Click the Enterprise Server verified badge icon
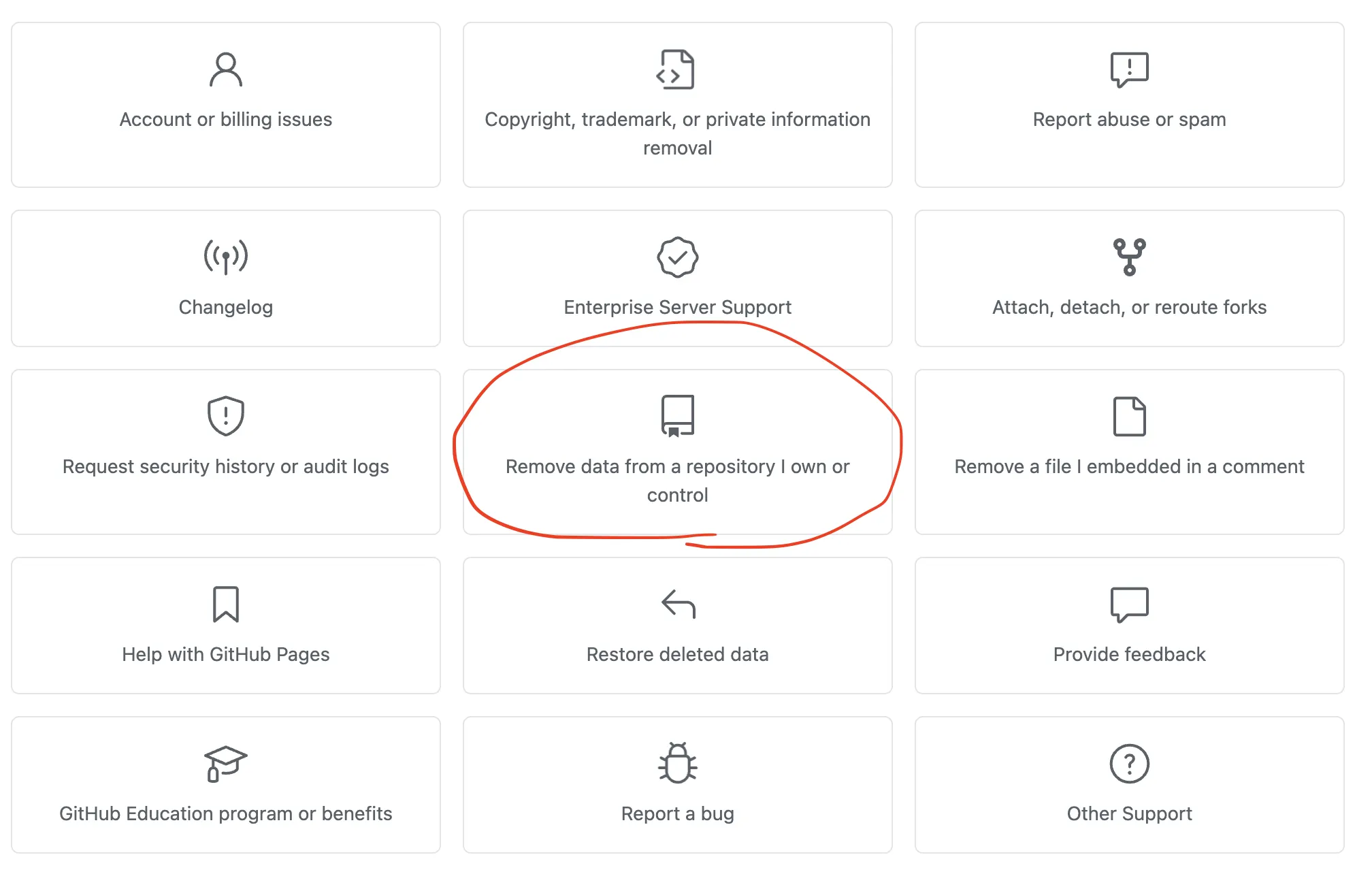This screenshot has height=874, width=1372. 677,257
